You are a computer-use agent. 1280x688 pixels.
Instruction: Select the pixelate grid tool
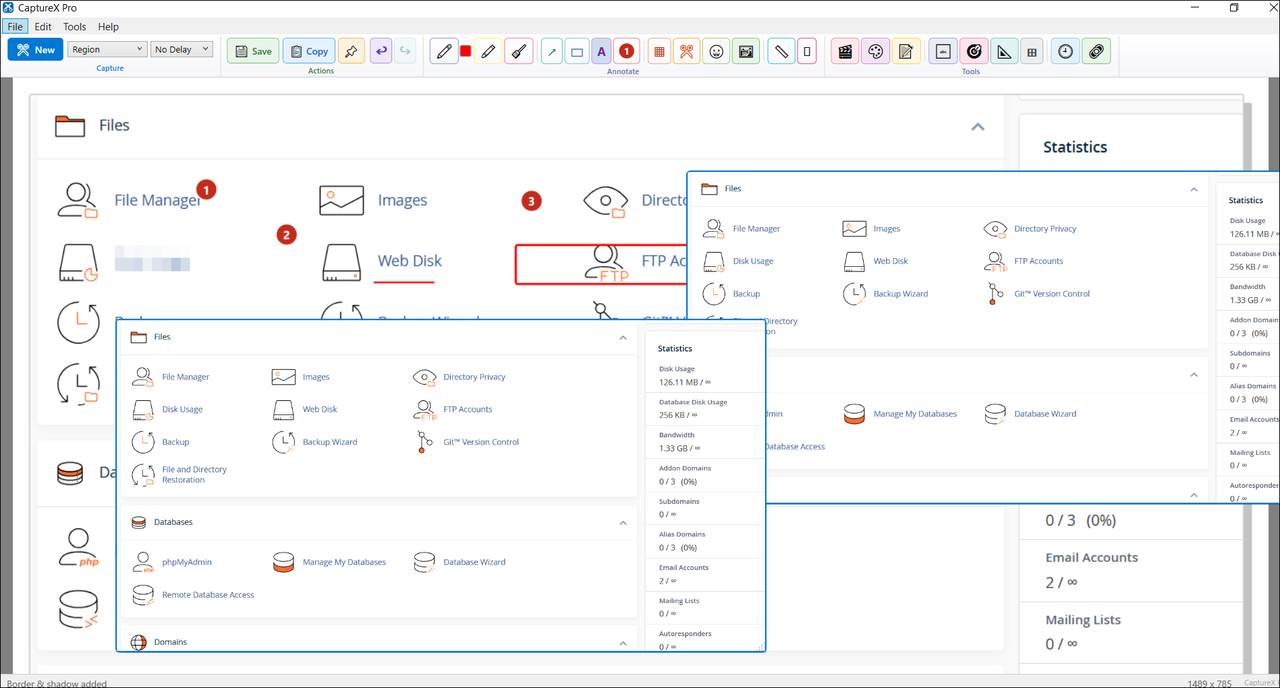pos(659,51)
